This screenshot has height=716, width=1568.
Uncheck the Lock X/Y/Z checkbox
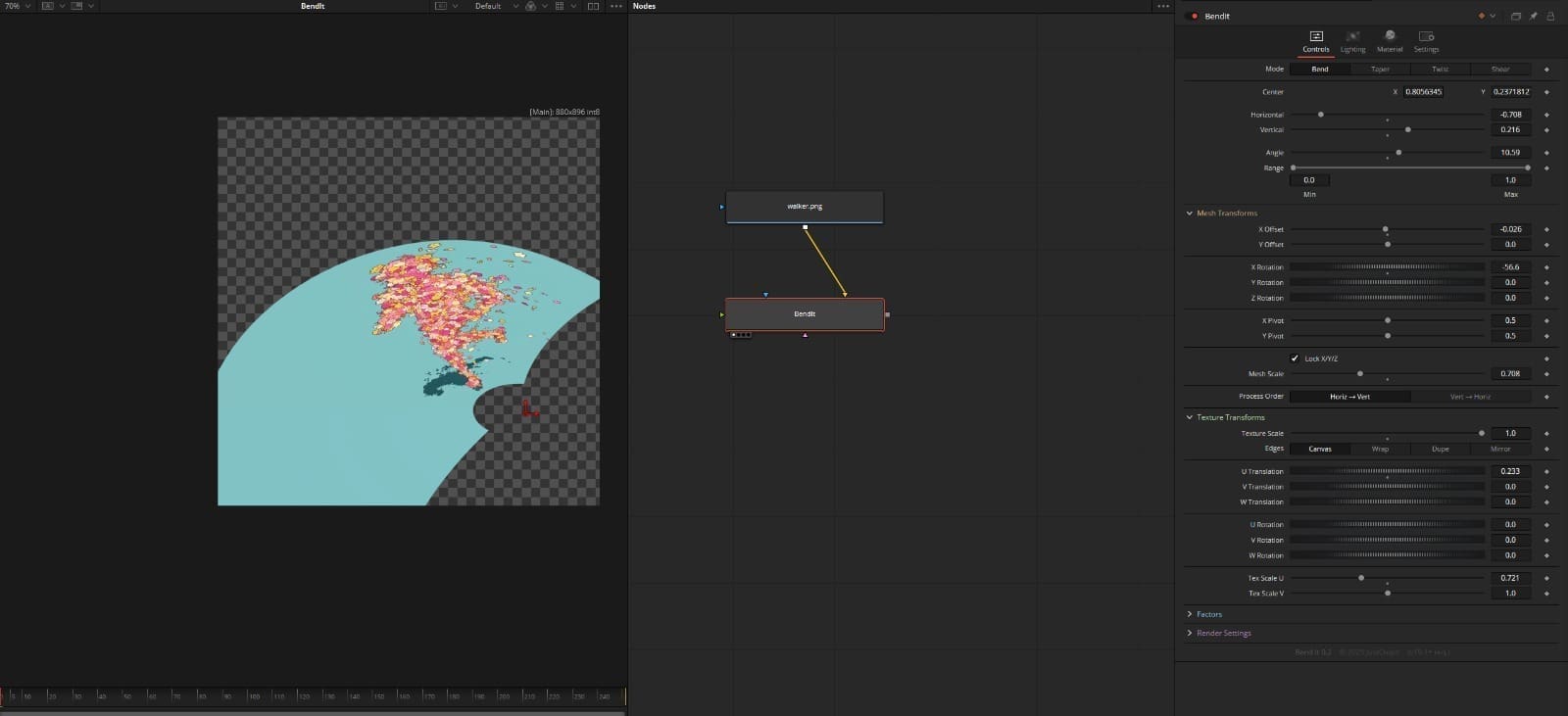(x=1295, y=358)
